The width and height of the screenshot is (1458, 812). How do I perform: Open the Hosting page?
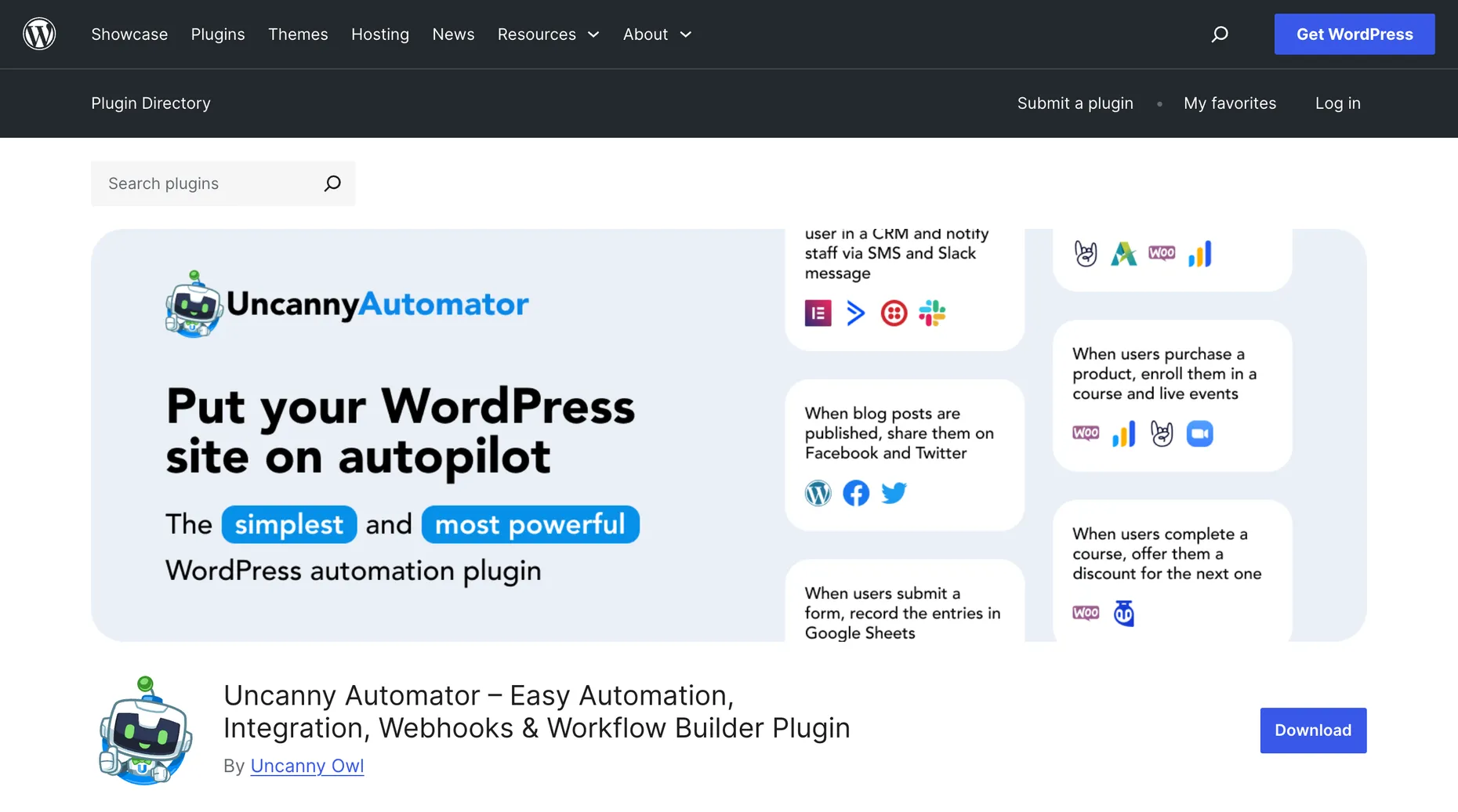(x=380, y=34)
